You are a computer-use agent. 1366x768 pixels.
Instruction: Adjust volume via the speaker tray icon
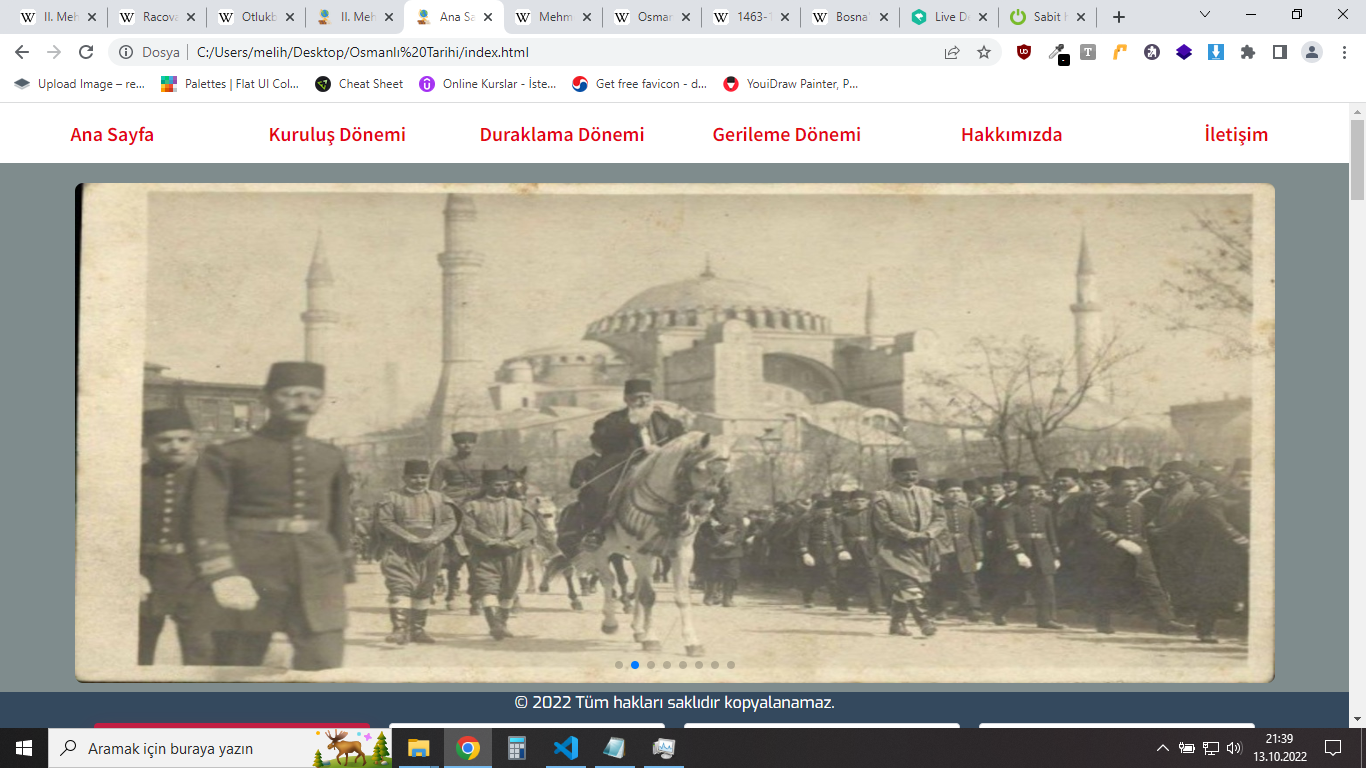pos(1234,748)
